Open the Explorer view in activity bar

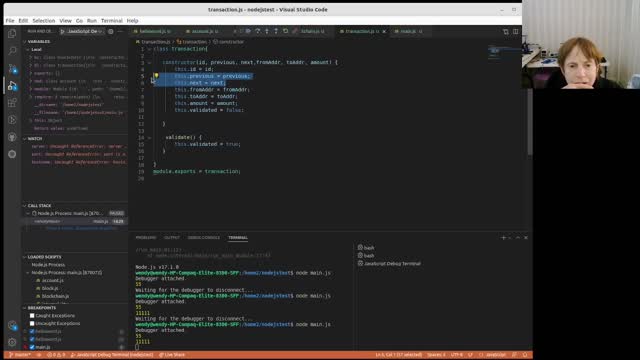(12, 34)
